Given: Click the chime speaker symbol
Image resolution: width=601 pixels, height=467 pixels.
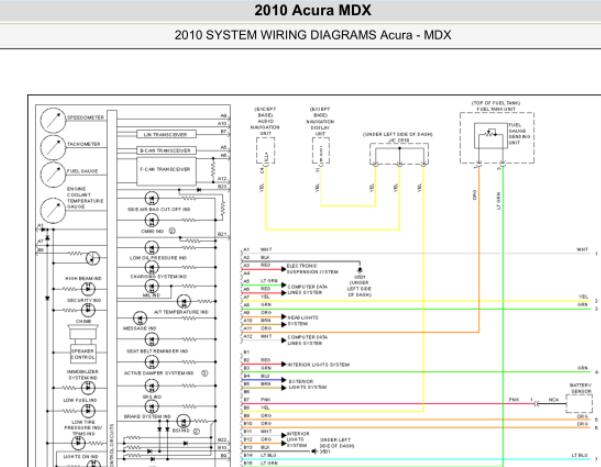Looking at the screenshot, I should click(83, 331).
